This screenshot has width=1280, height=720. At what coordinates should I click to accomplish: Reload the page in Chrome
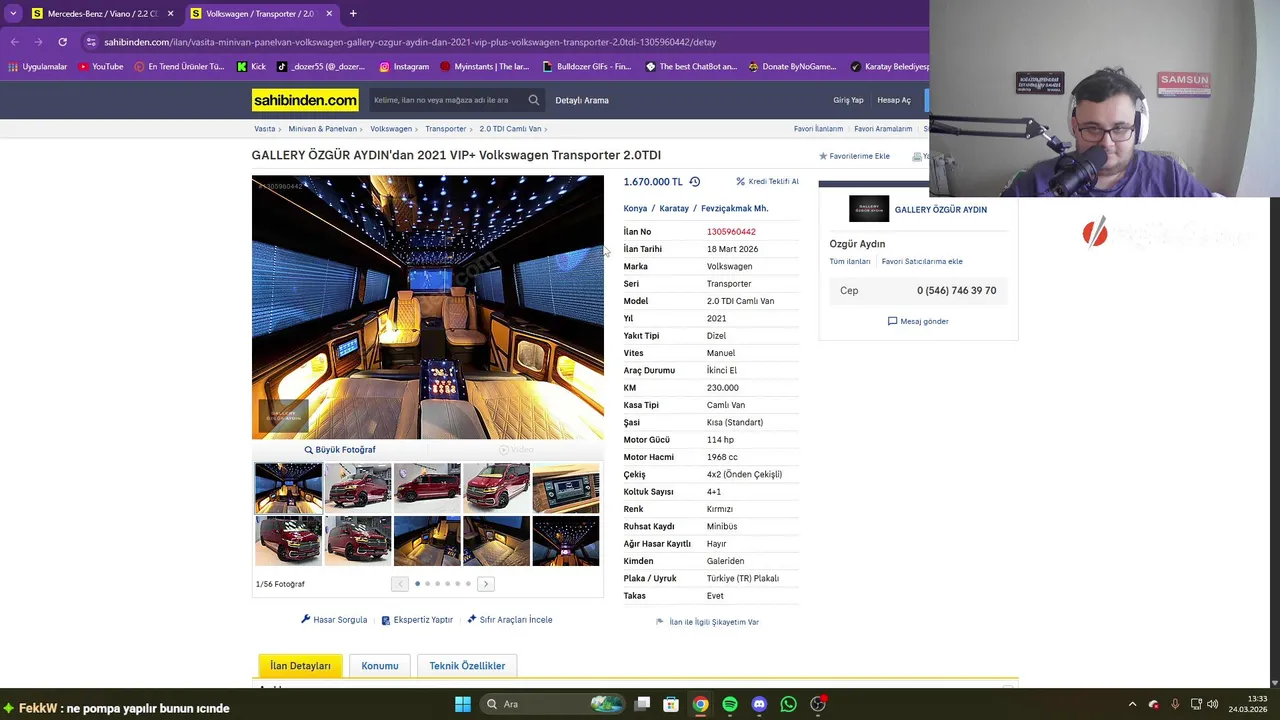click(62, 42)
